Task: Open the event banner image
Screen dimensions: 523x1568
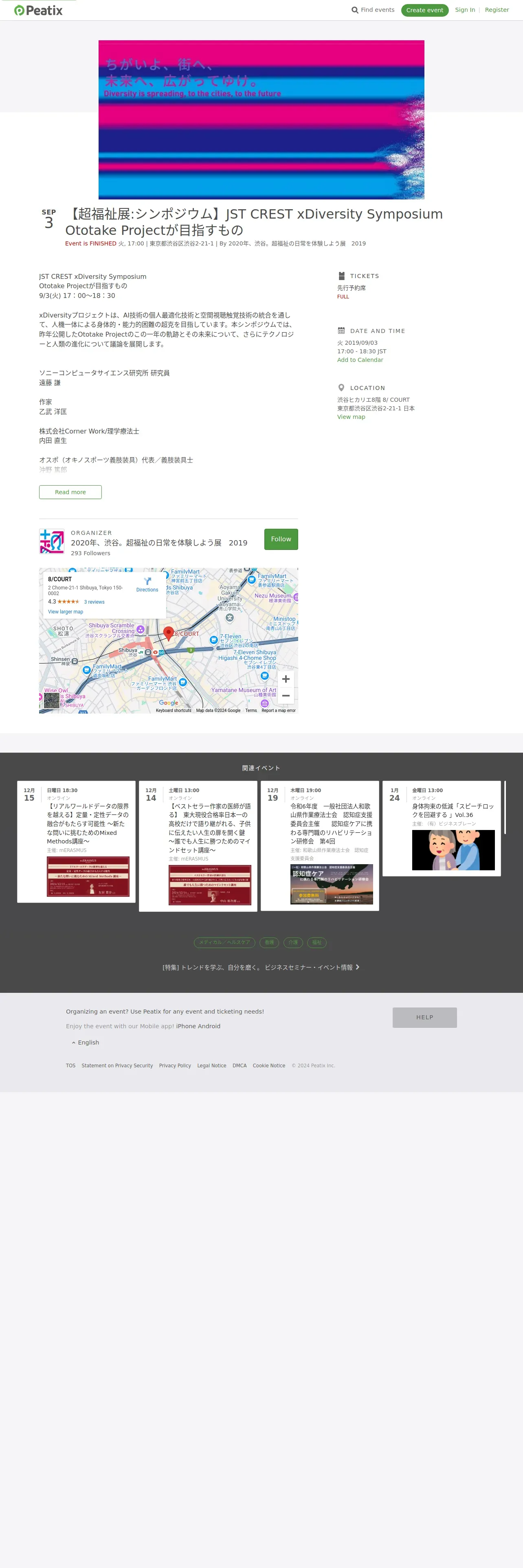Action: tap(261, 120)
